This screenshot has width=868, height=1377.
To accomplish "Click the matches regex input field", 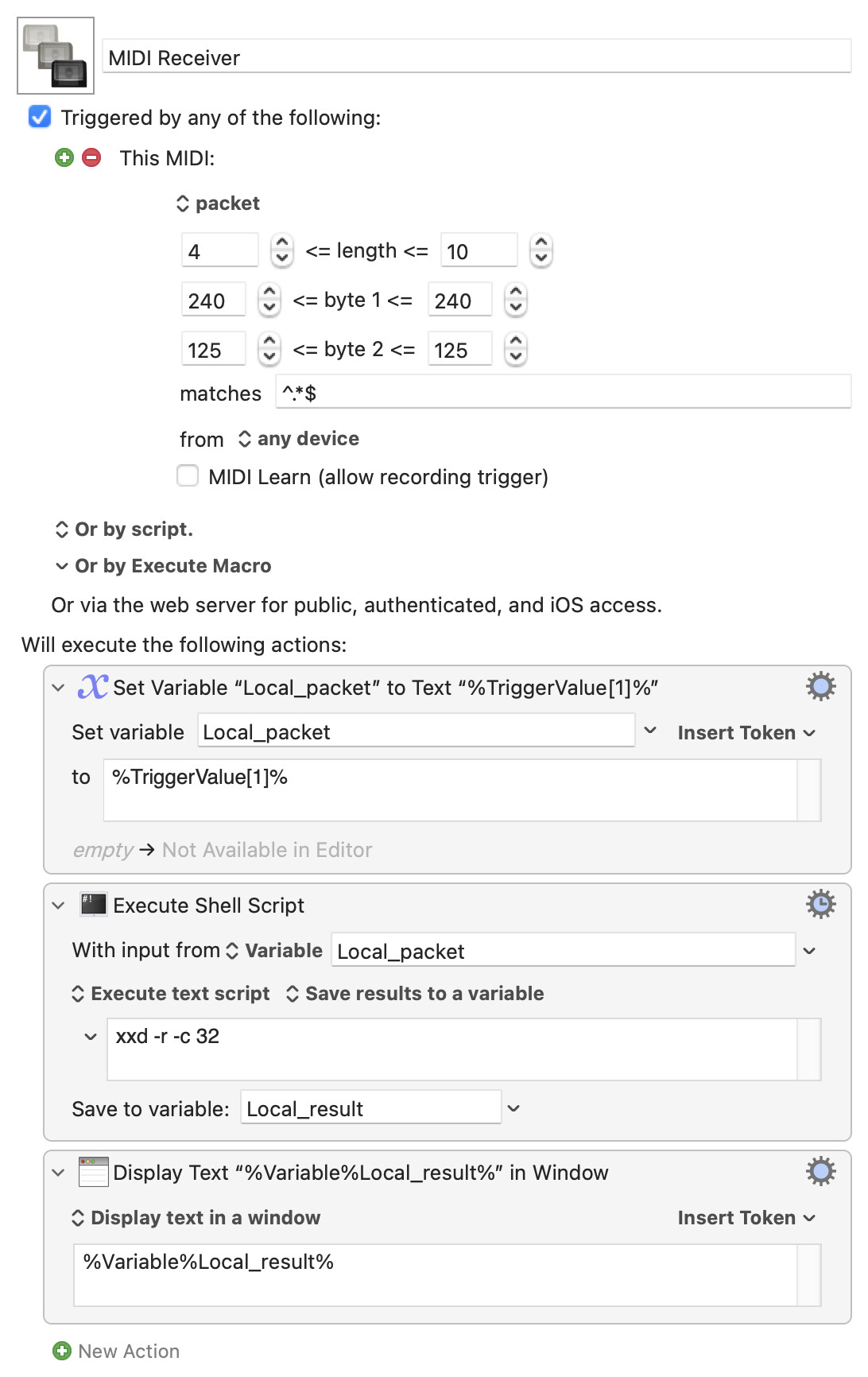I will click(563, 393).
